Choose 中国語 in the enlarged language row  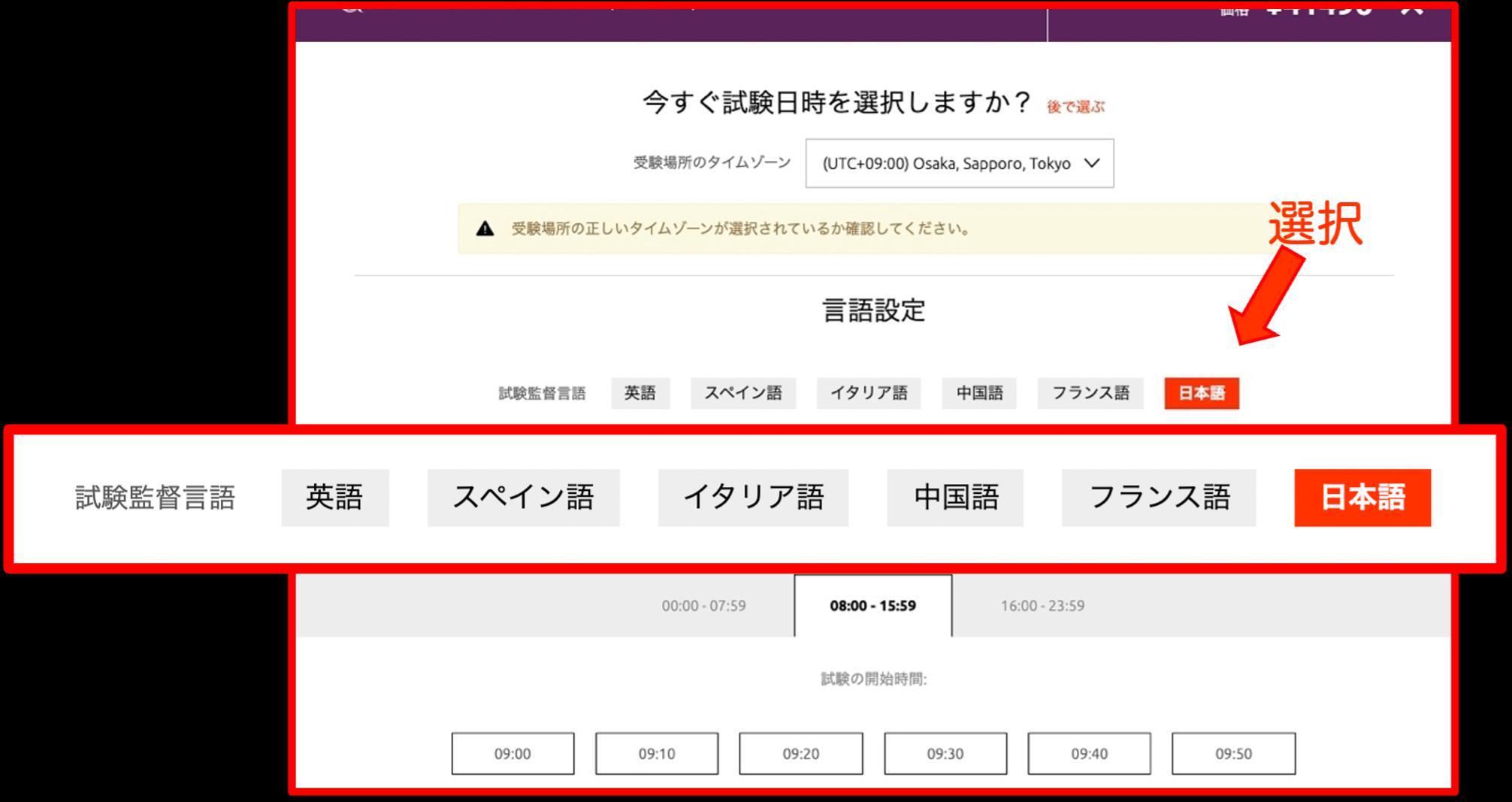[x=955, y=498]
